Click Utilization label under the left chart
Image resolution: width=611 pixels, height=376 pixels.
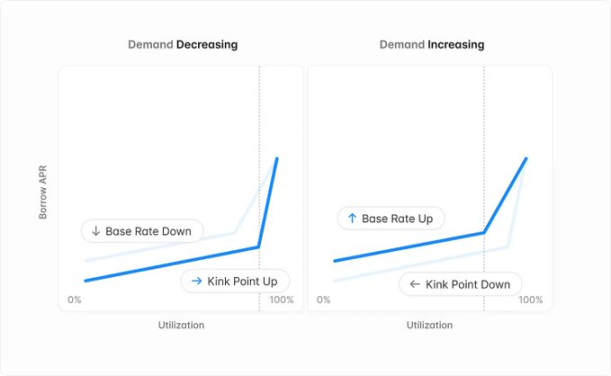coord(181,325)
